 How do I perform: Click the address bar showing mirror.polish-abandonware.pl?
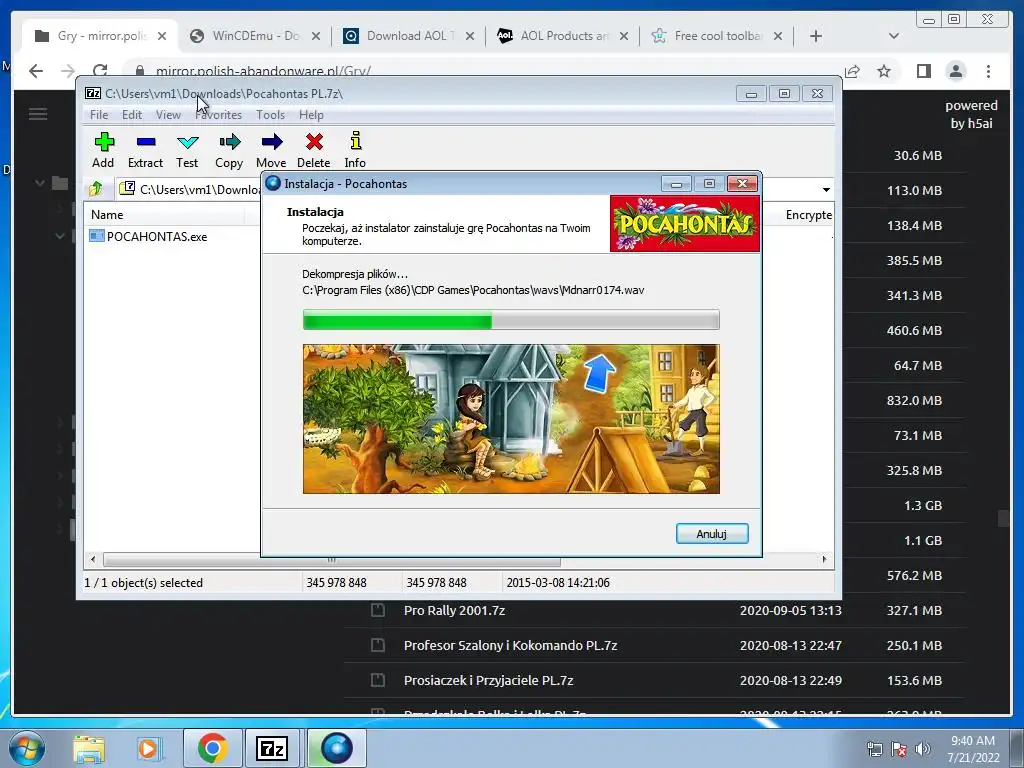pos(263,71)
